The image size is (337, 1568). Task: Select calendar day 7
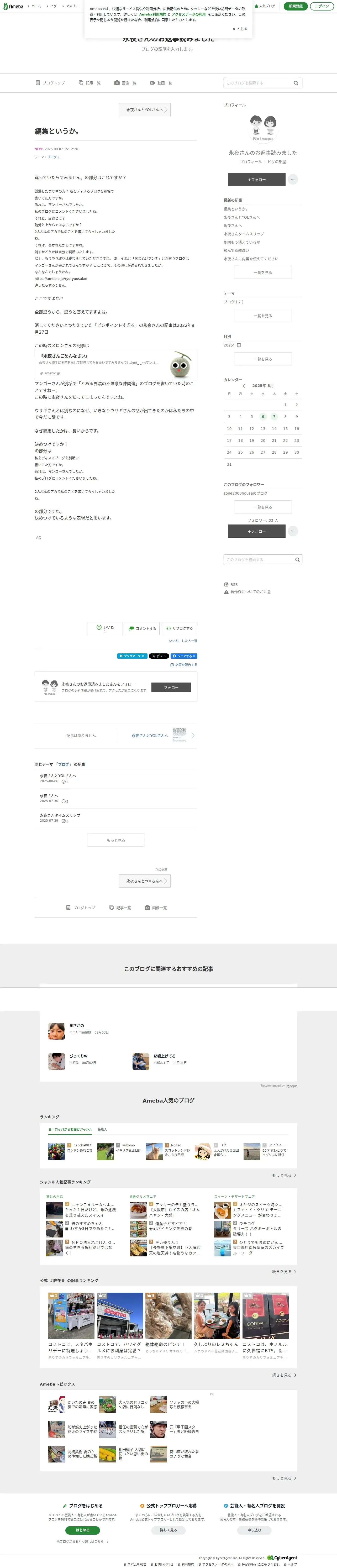pos(274,417)
